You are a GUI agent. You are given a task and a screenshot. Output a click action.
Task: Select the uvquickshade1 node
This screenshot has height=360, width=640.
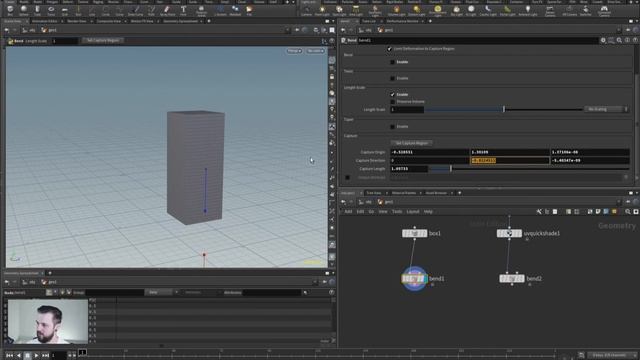point(509,233)
